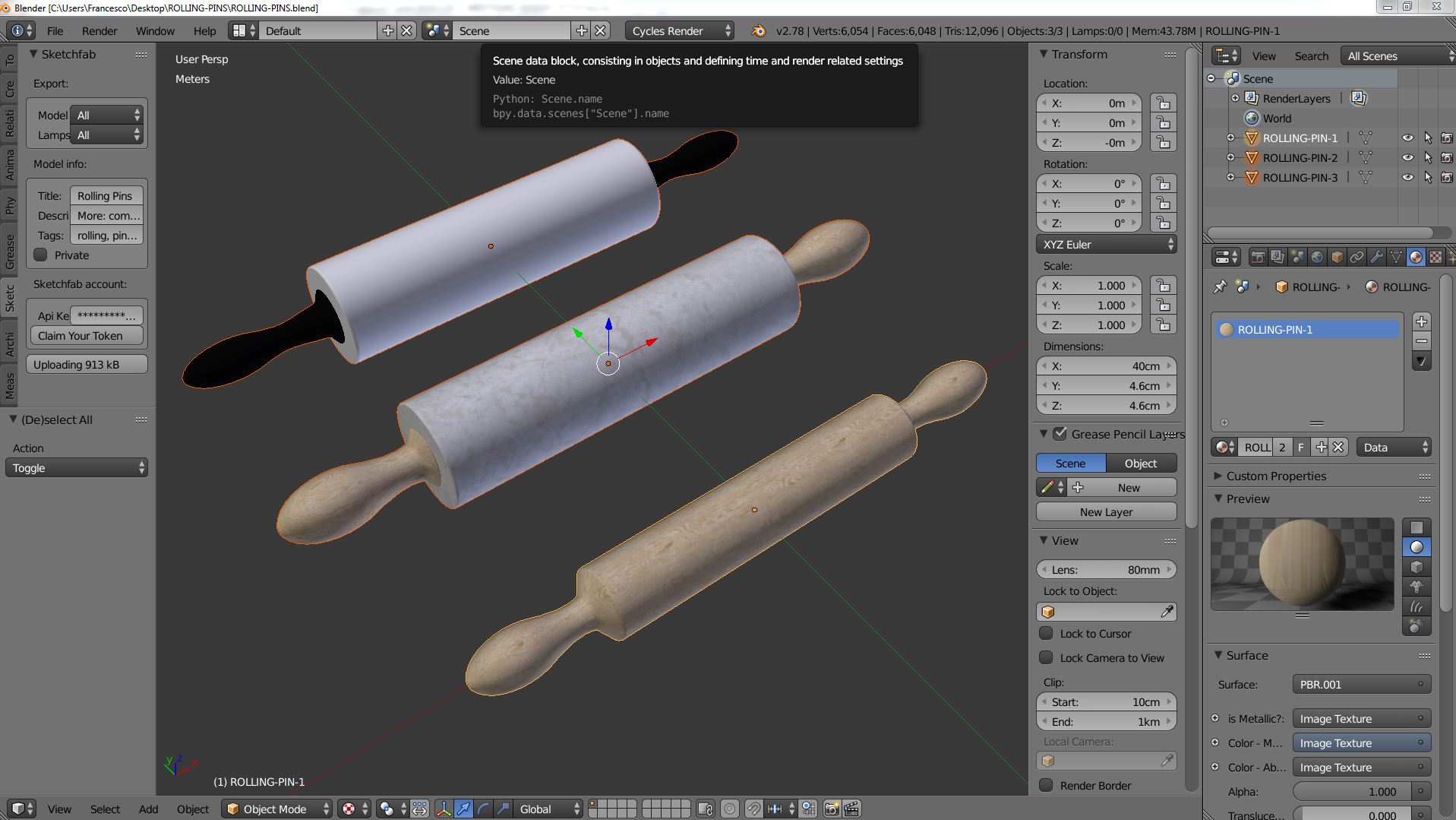Open the File menu
Screen dimensions: 1456x820
55,30
